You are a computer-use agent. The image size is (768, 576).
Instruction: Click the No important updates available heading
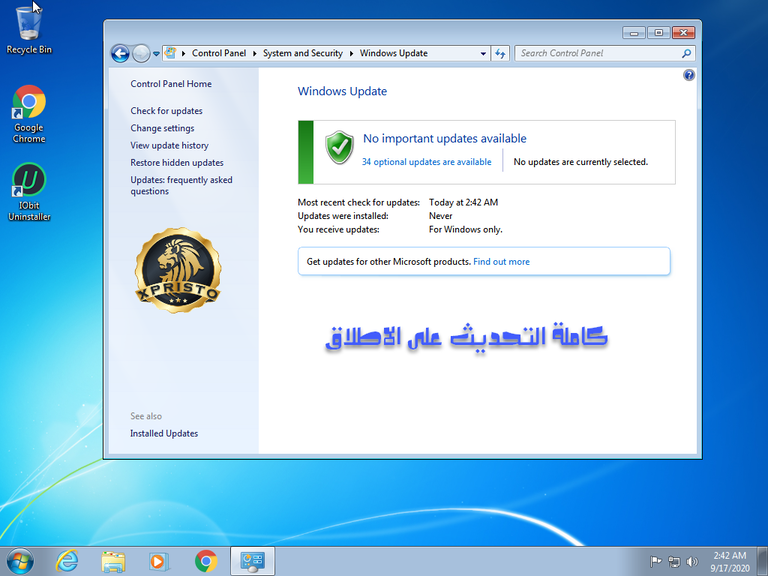[445, 139]
